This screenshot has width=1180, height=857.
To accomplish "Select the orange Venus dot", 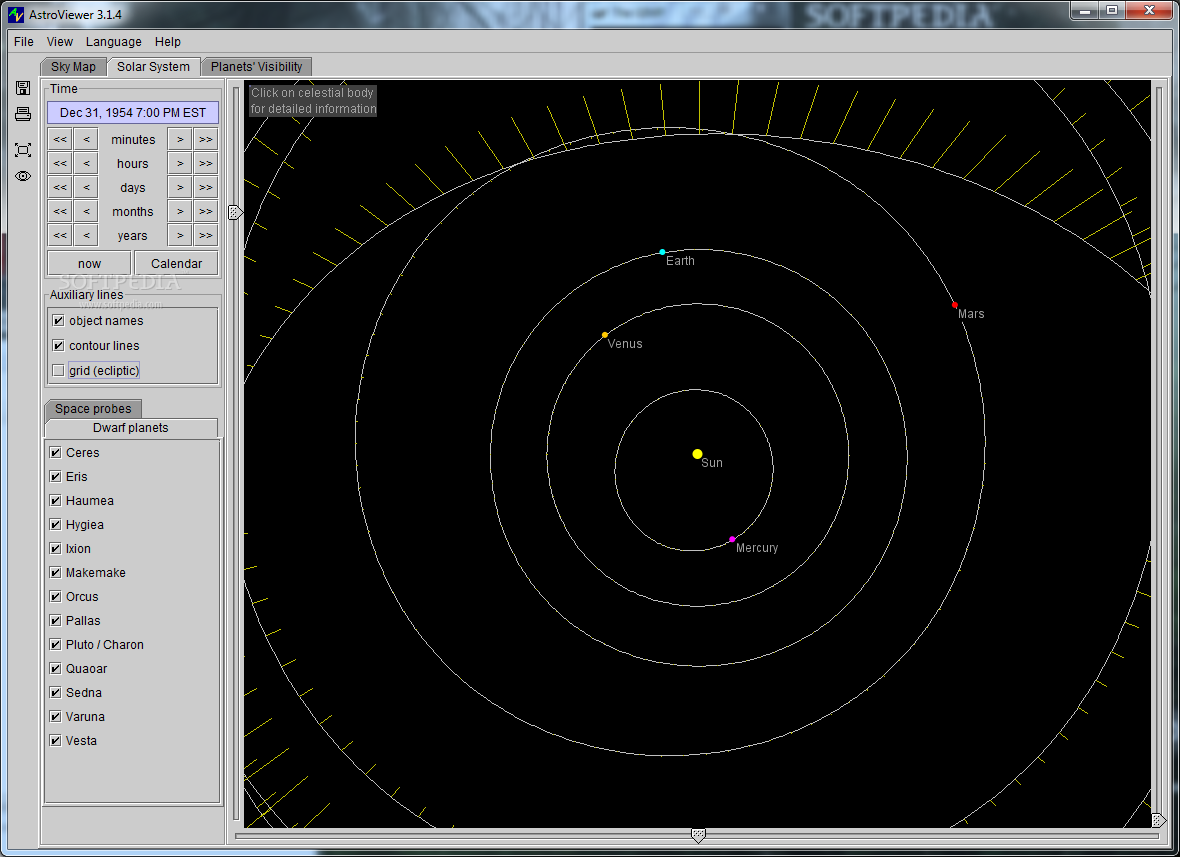I will 604,335.
